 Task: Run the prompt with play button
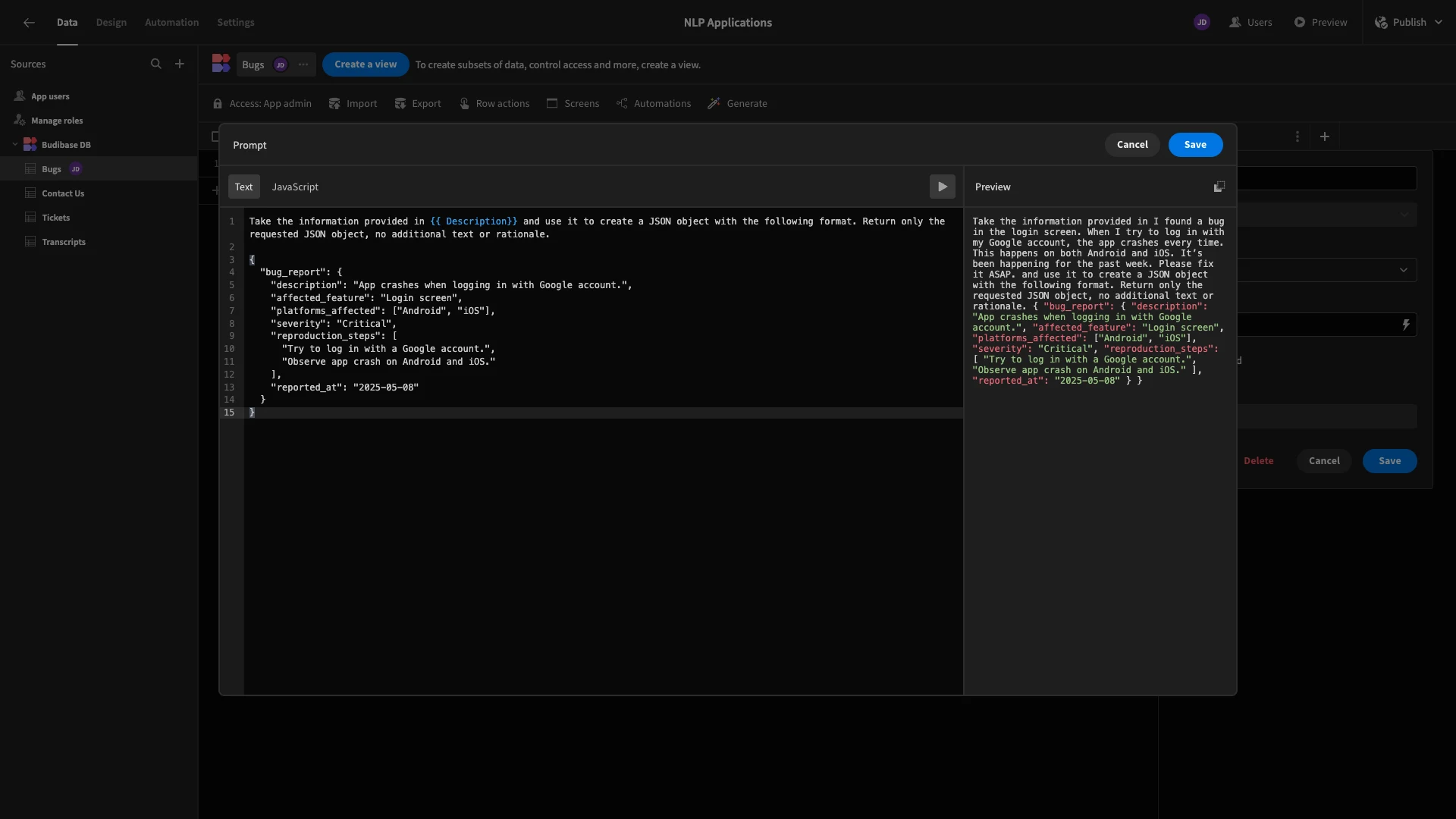pos(943,187)
